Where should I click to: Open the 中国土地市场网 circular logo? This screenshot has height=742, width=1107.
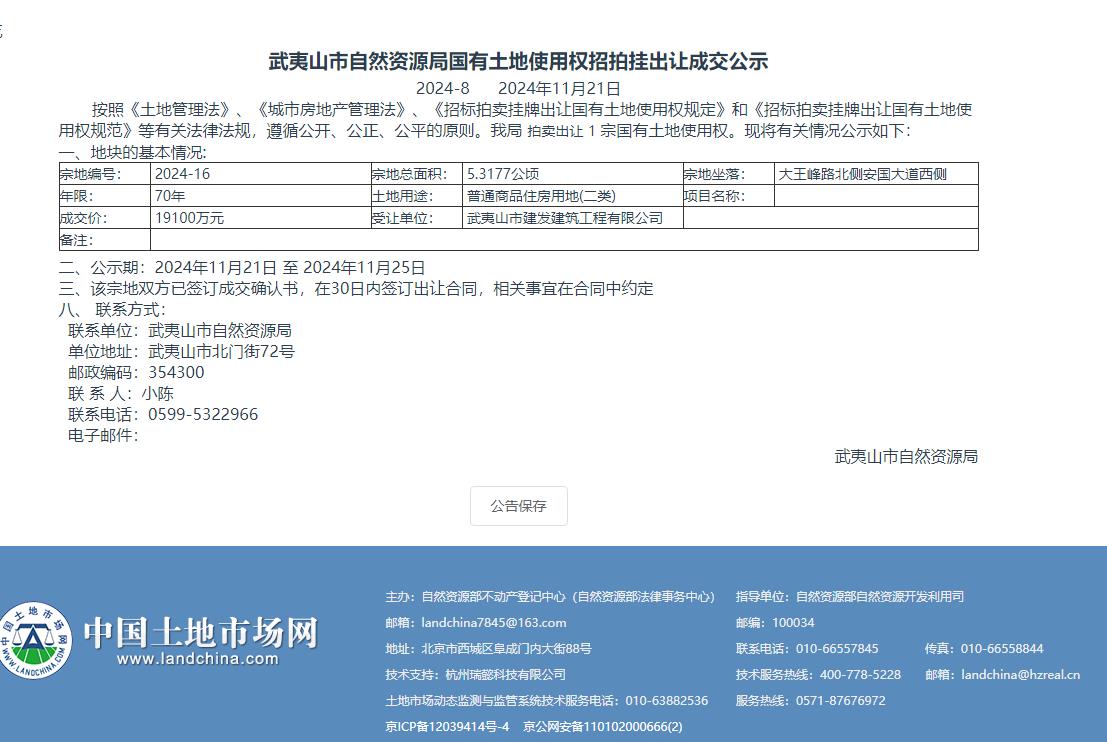click(33, 641)
